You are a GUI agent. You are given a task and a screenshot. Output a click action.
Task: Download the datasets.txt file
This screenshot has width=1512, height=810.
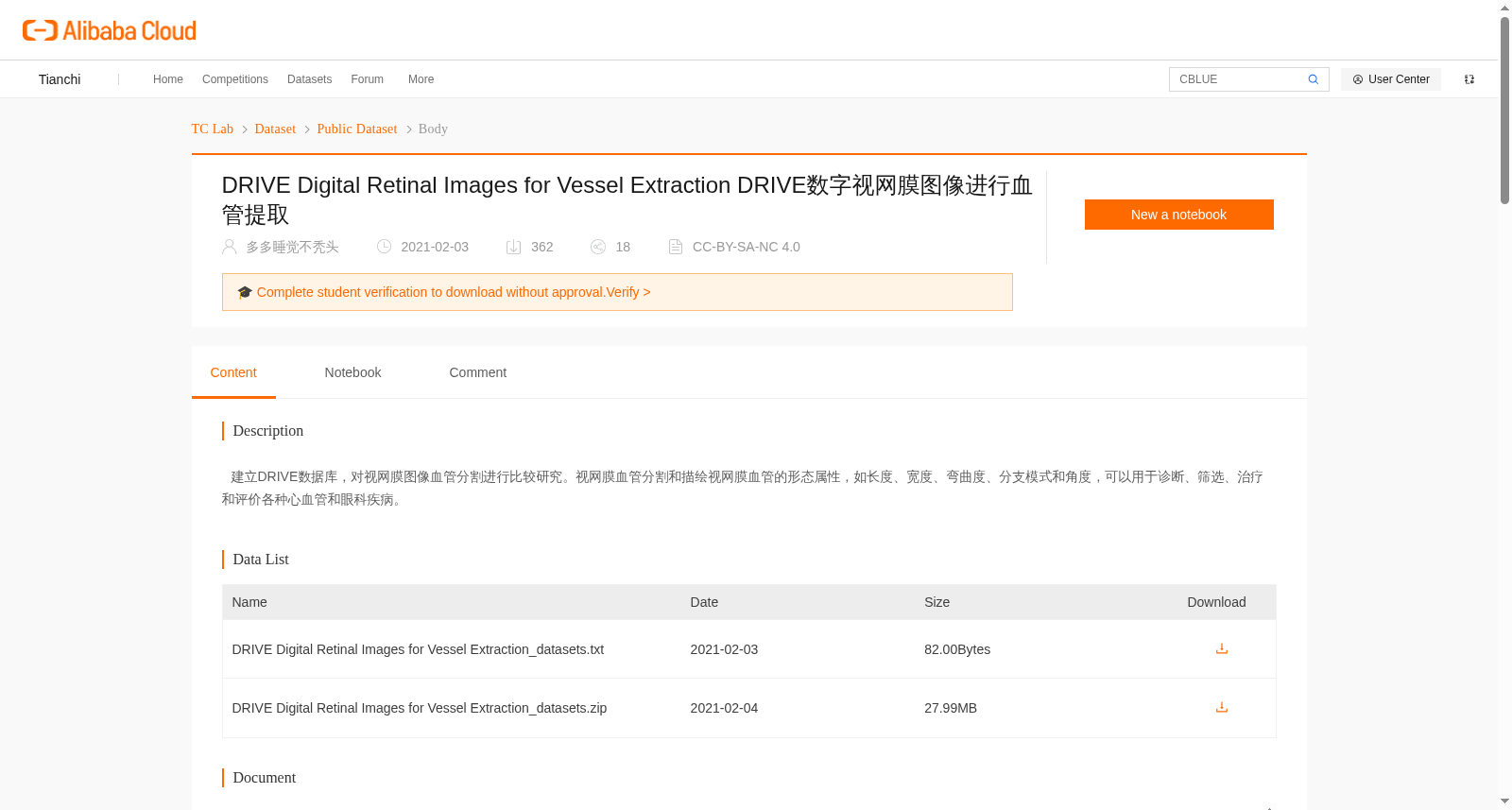click(x=1221, y=648)
